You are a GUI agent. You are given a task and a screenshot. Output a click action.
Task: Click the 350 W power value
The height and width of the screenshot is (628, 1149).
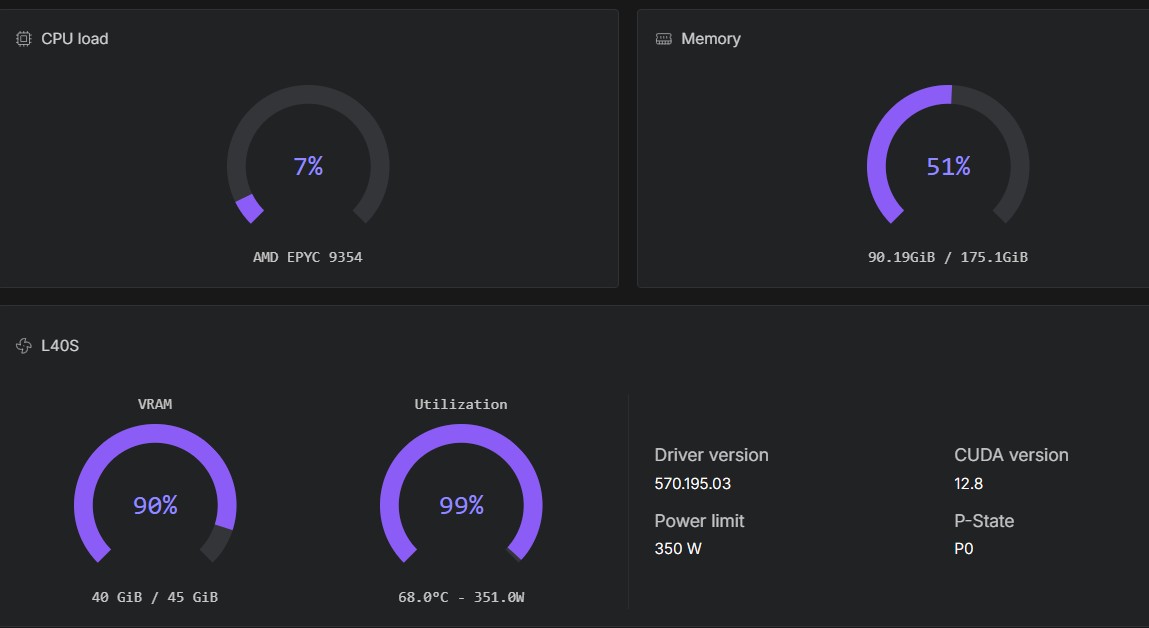(678, 549)
